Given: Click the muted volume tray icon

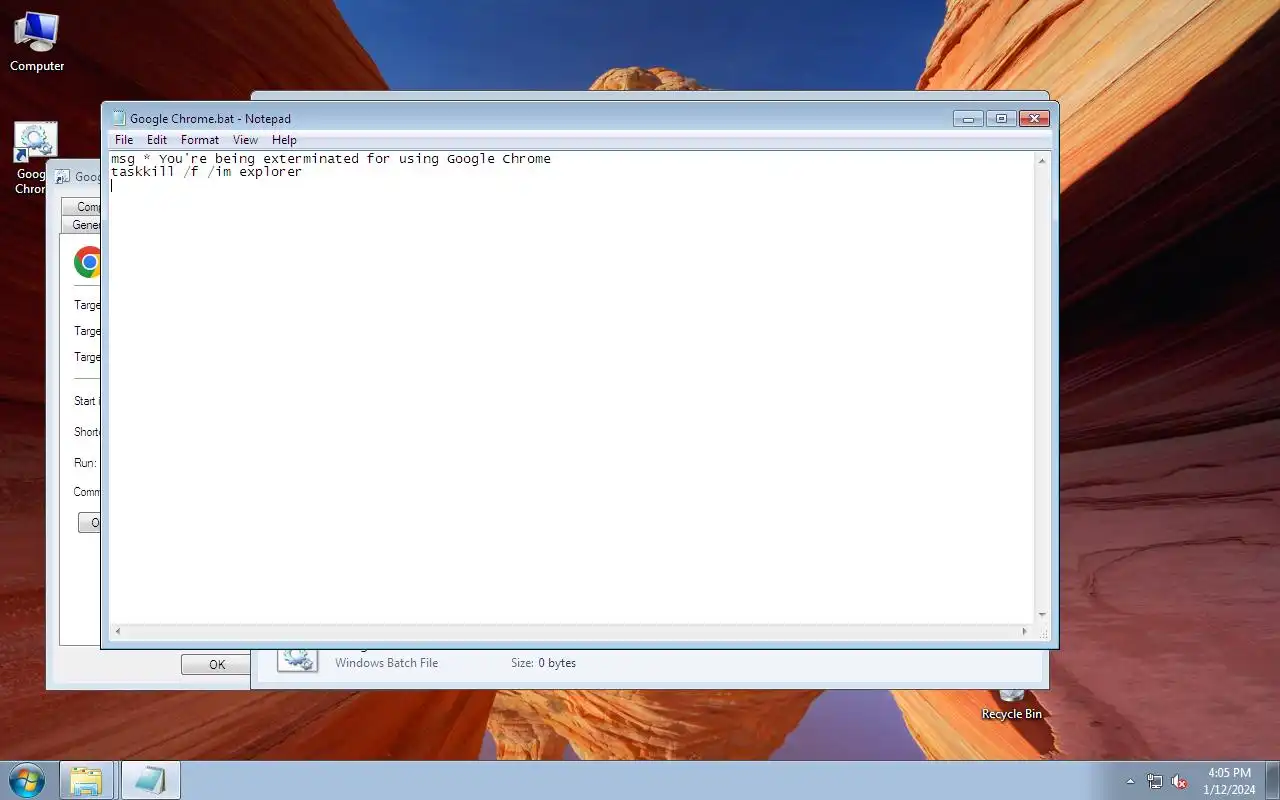Looking at the screenshot, I should pyautogui.click(x=1179, y=781).
